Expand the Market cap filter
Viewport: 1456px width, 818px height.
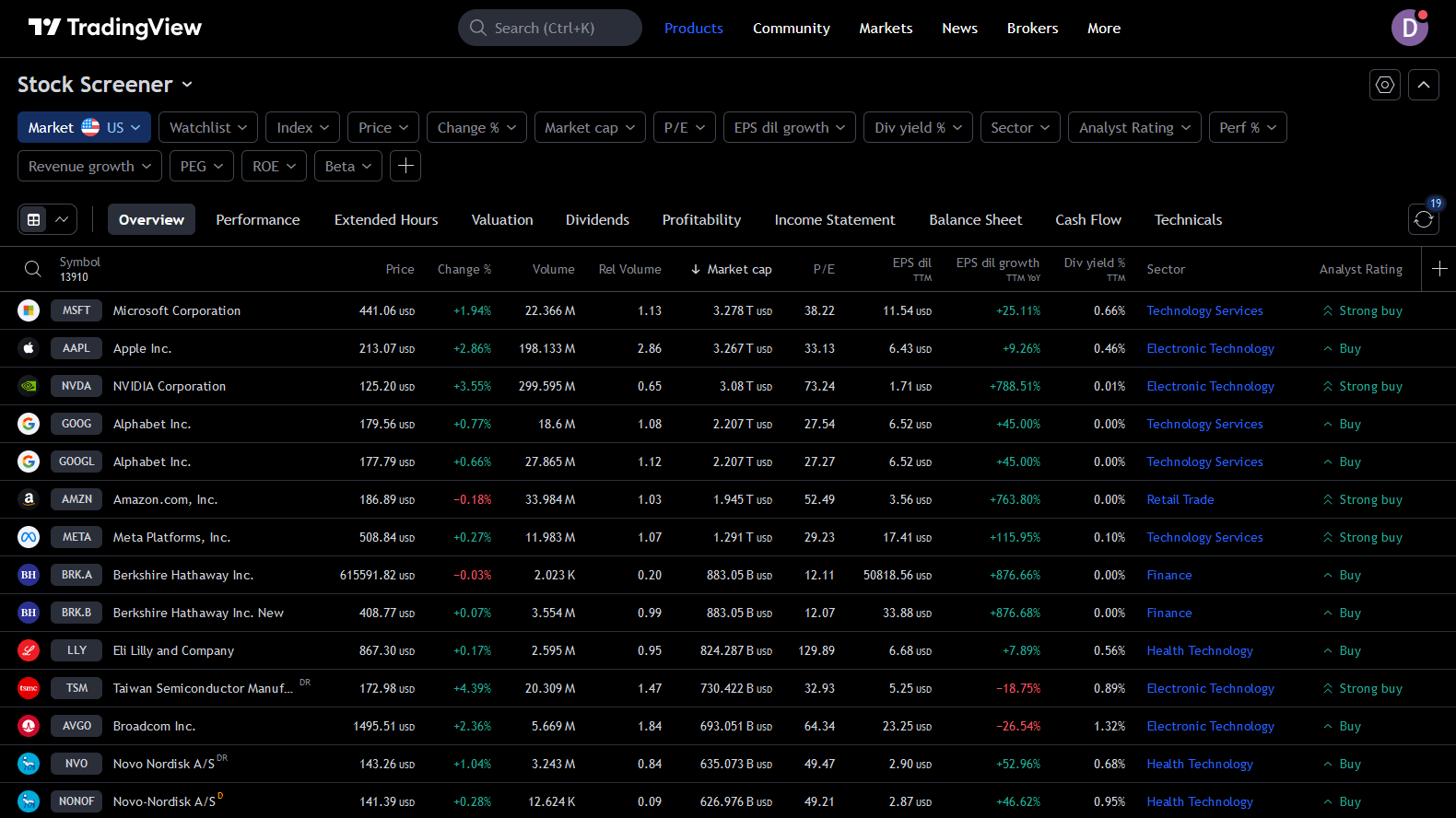click(x=590, y=127)
